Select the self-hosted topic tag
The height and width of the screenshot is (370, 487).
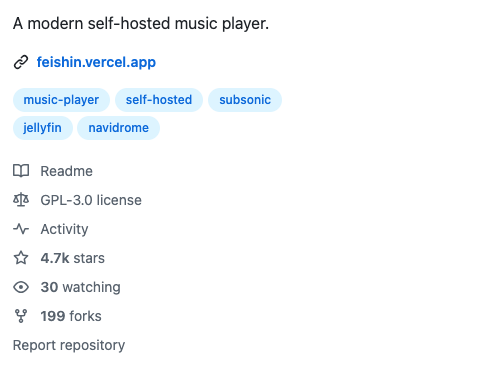point(159,100)
